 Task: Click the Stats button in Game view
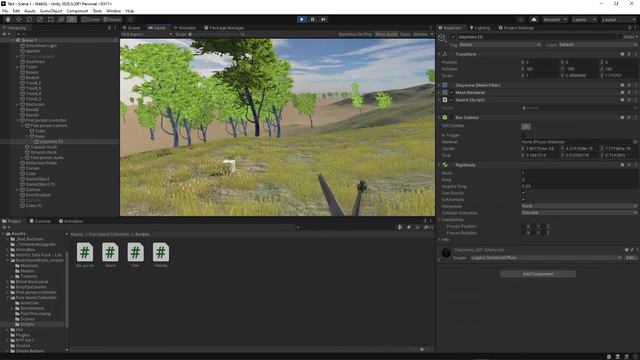tap(405, 34)
